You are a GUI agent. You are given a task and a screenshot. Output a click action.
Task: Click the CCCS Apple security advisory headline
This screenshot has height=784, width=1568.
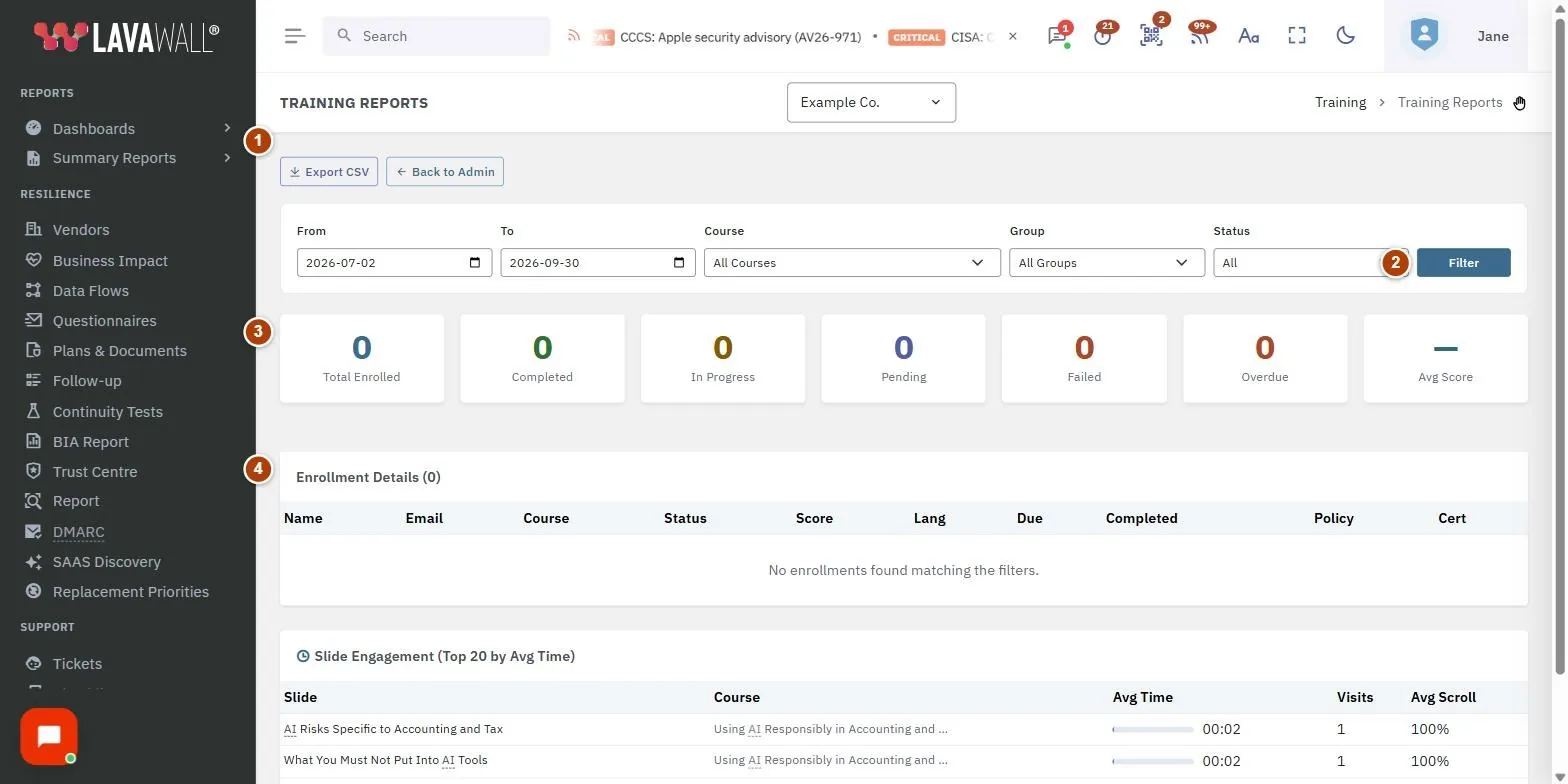(x=740, y=37)
